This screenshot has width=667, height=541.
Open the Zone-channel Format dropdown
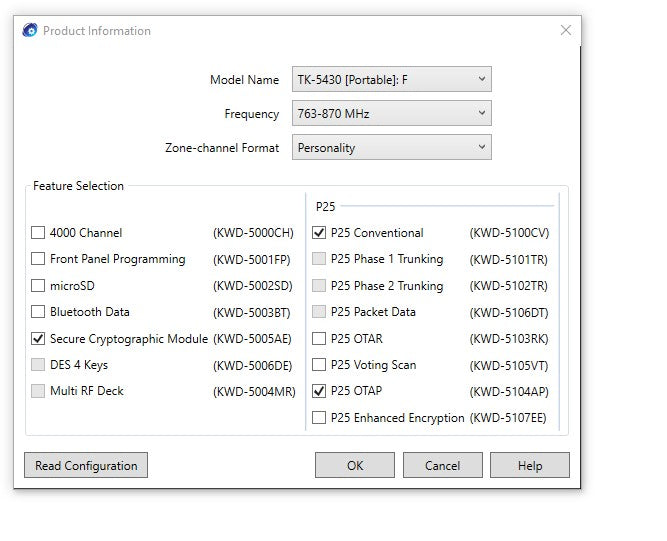391,147
